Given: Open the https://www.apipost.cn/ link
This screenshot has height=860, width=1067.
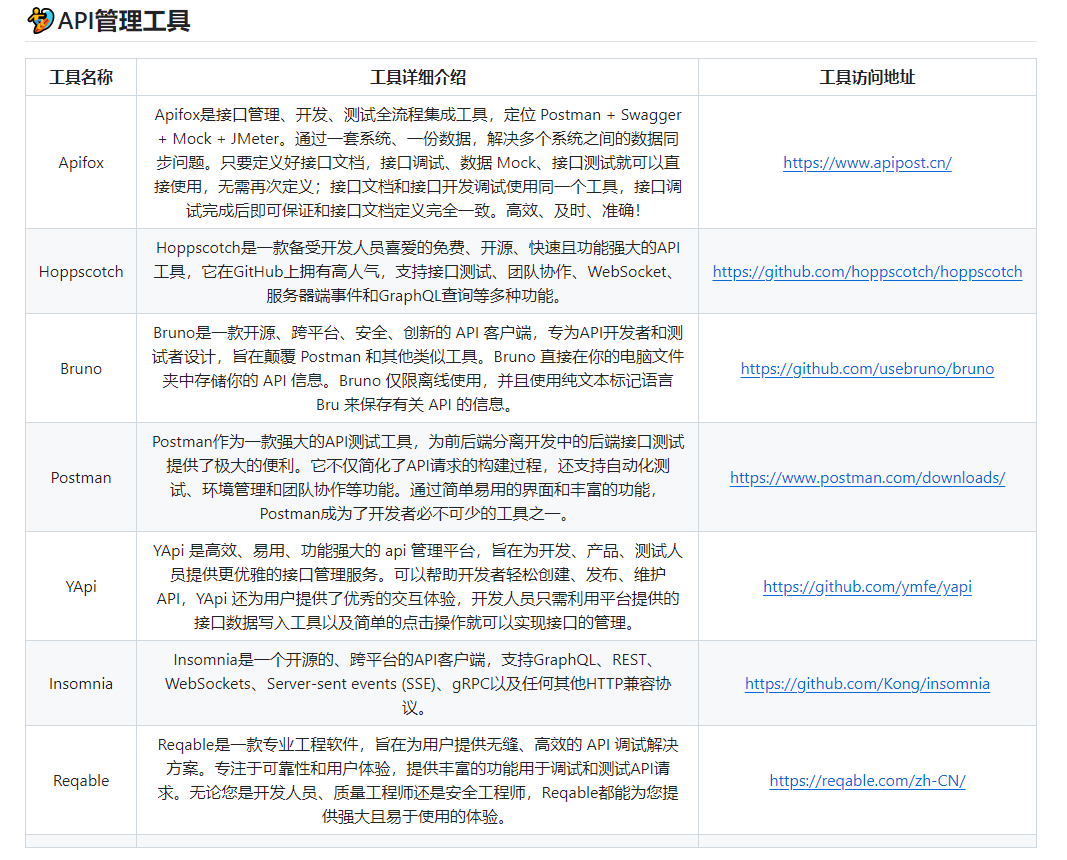Looking at the screenshot, I should (x=867, y=163).
